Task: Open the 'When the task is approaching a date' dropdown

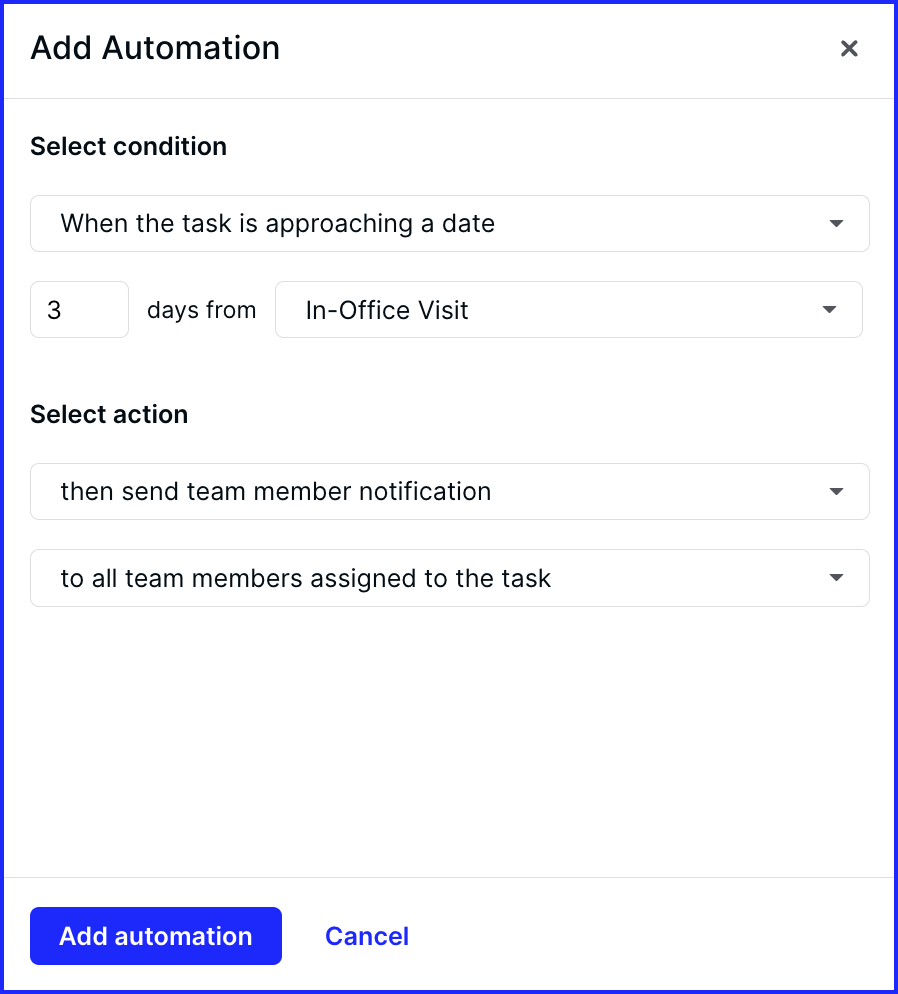Action: coord(449,223)
